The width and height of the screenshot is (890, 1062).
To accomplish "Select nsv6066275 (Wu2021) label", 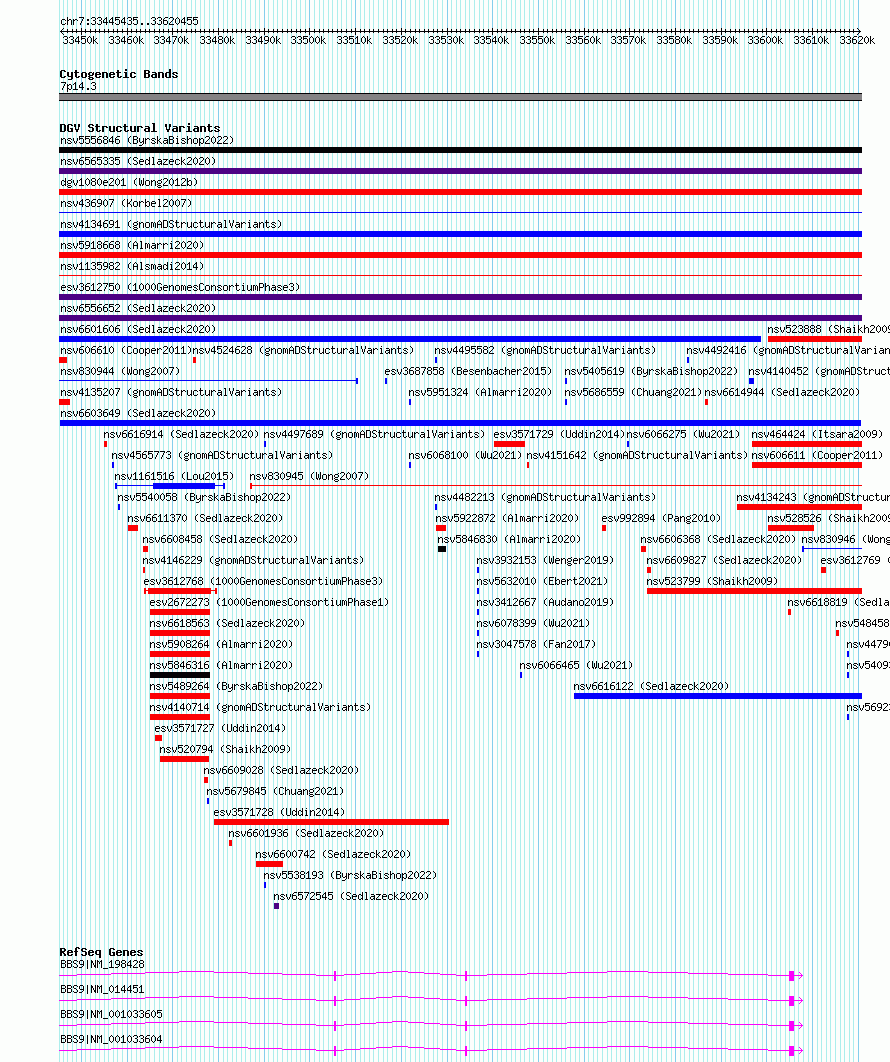I will (x=683, y=434).
